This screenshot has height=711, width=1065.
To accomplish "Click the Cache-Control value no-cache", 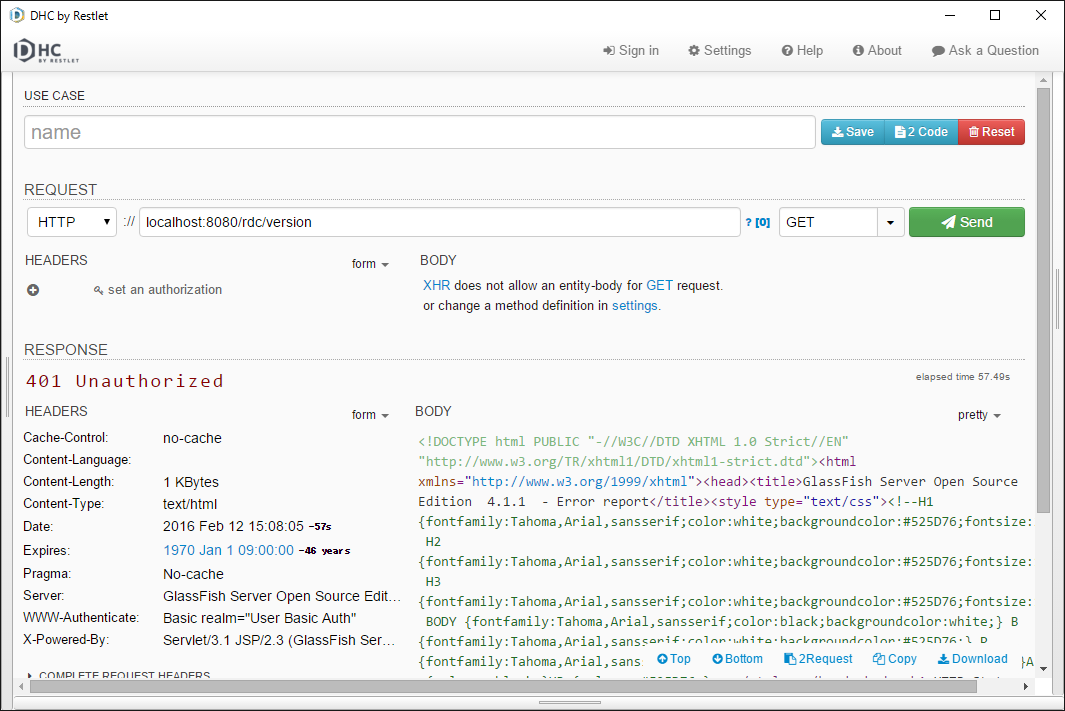I will pos(192,438).
